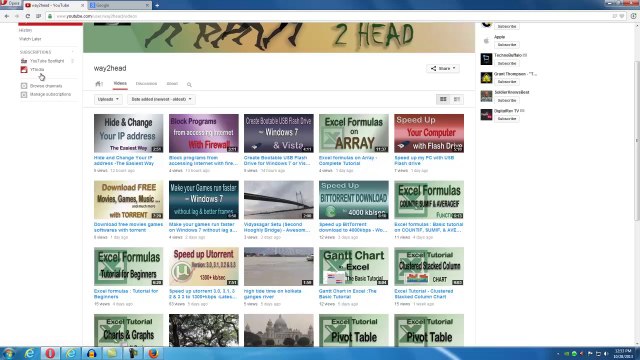Image resolution: width=640 pixels, height=360 pixels.
Task: Select the Videos channel tab
Action: coord(120,83)
